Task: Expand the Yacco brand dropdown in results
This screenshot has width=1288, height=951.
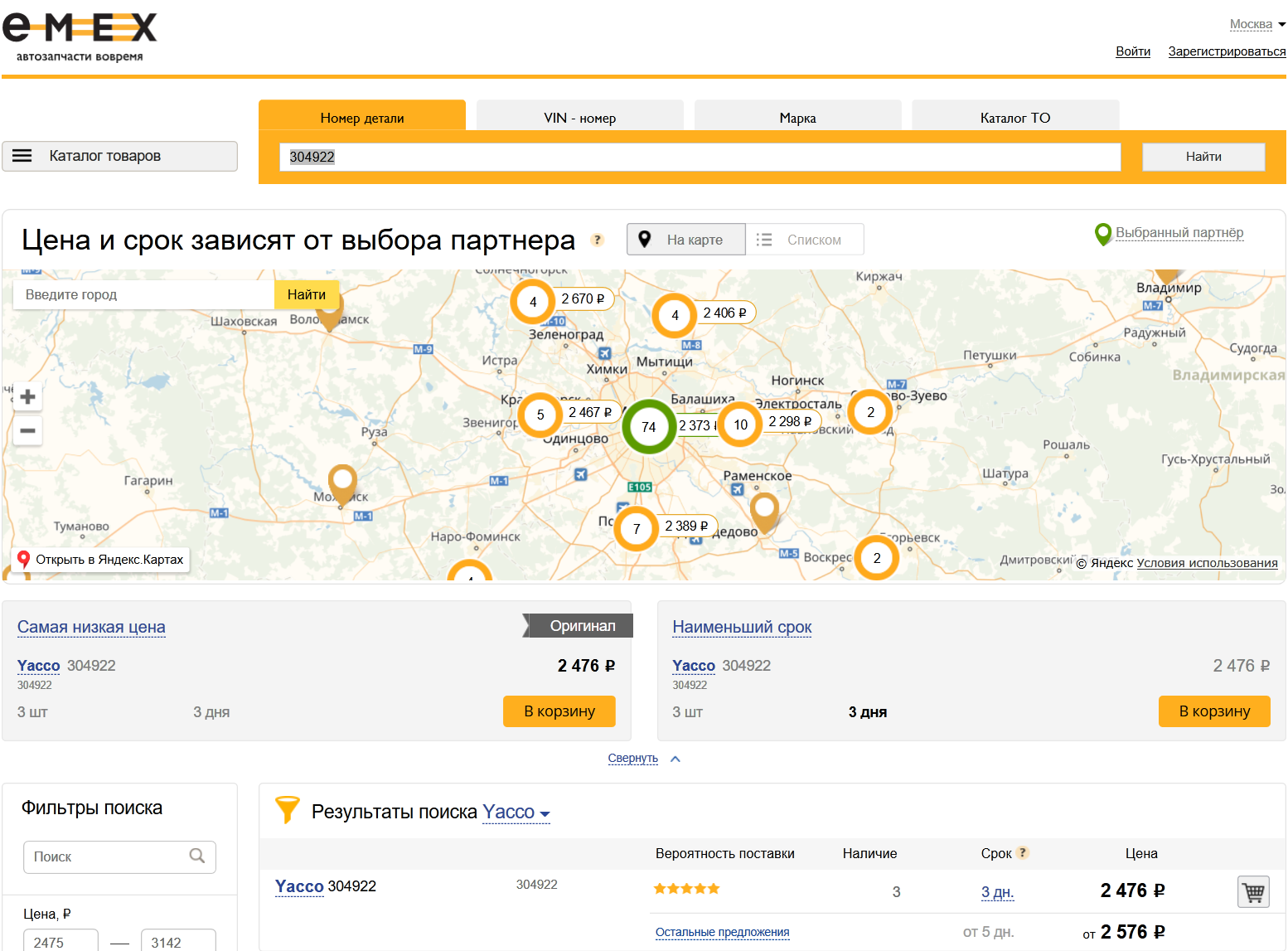Action: click(516, 813)
